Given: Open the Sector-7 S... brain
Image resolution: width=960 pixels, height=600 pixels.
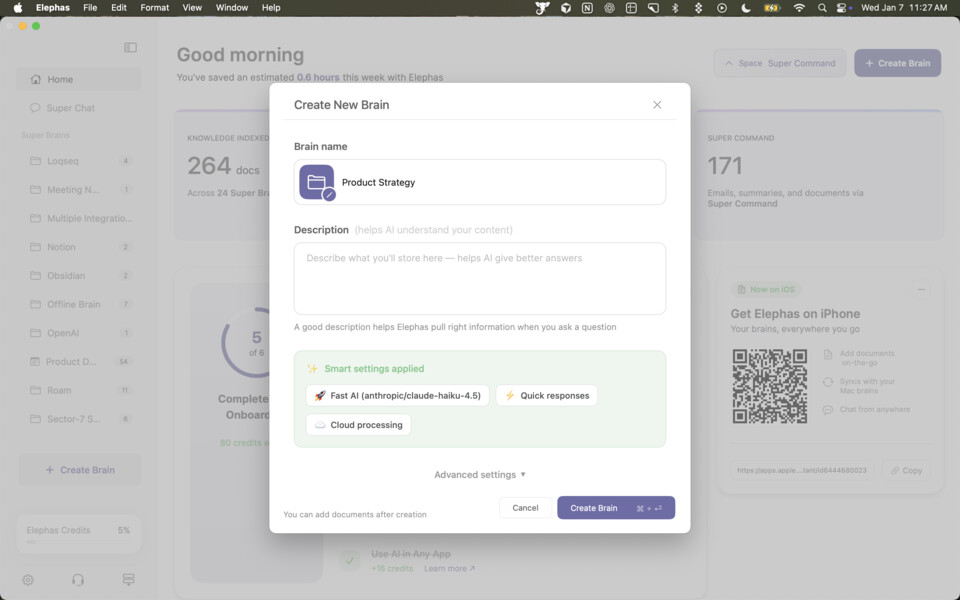Looking at the screenshot, I should click(x=78, y=419).
